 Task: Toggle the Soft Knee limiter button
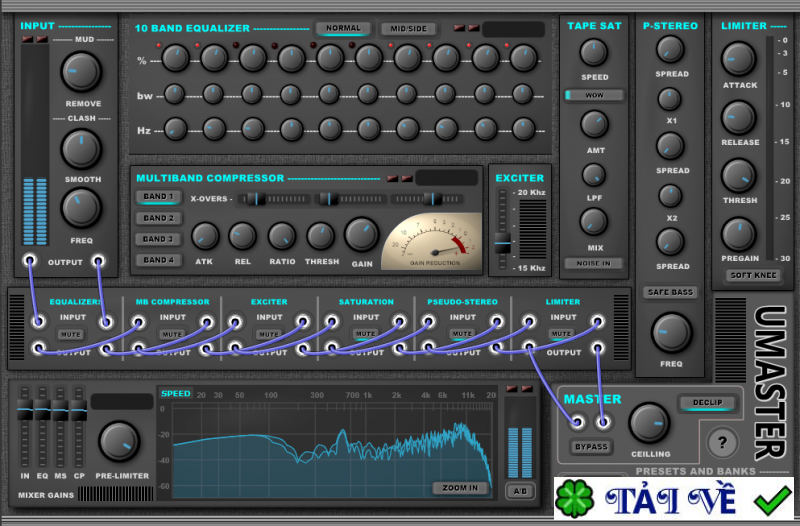tap(753, 275)
